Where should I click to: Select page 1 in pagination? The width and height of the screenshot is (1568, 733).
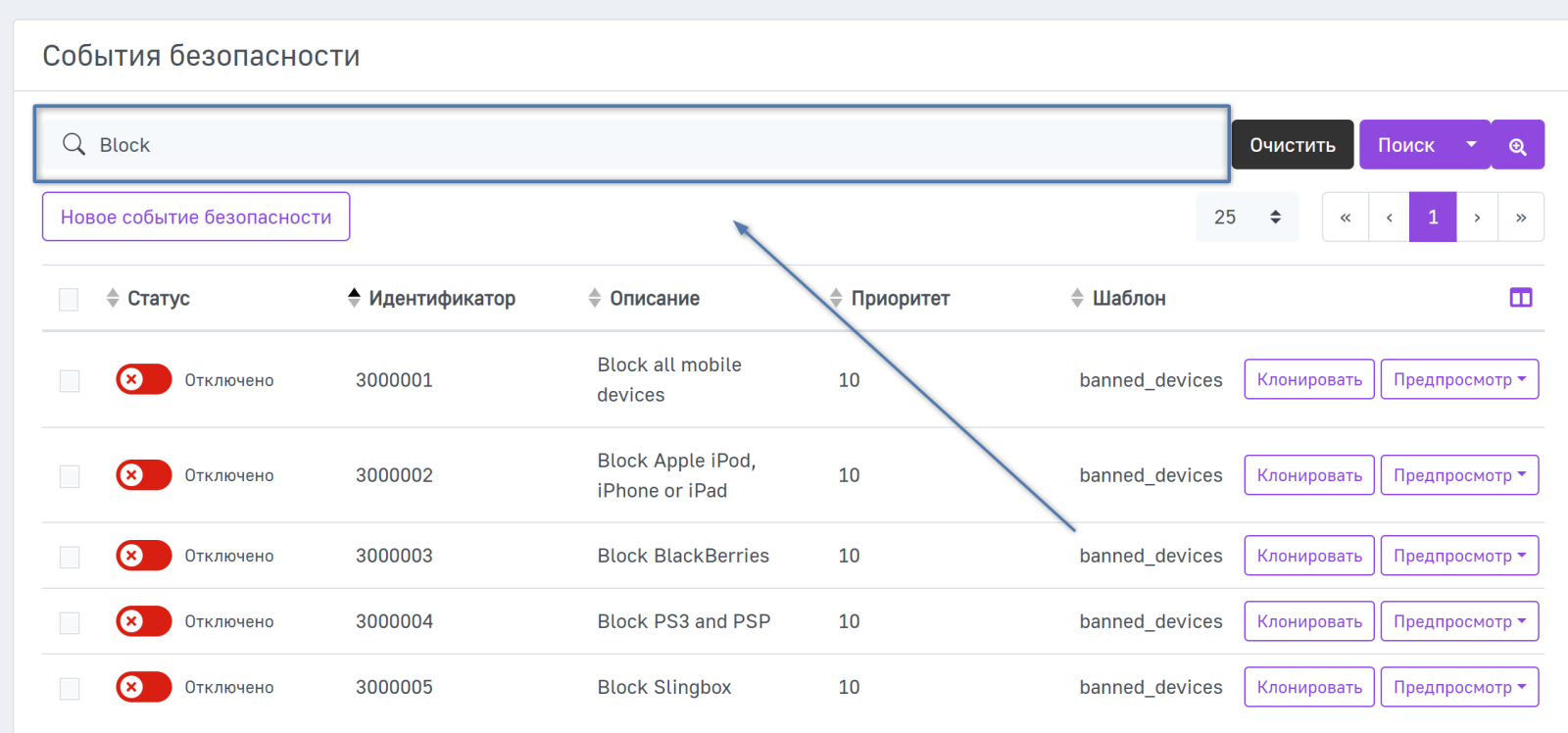[1433, 218]
